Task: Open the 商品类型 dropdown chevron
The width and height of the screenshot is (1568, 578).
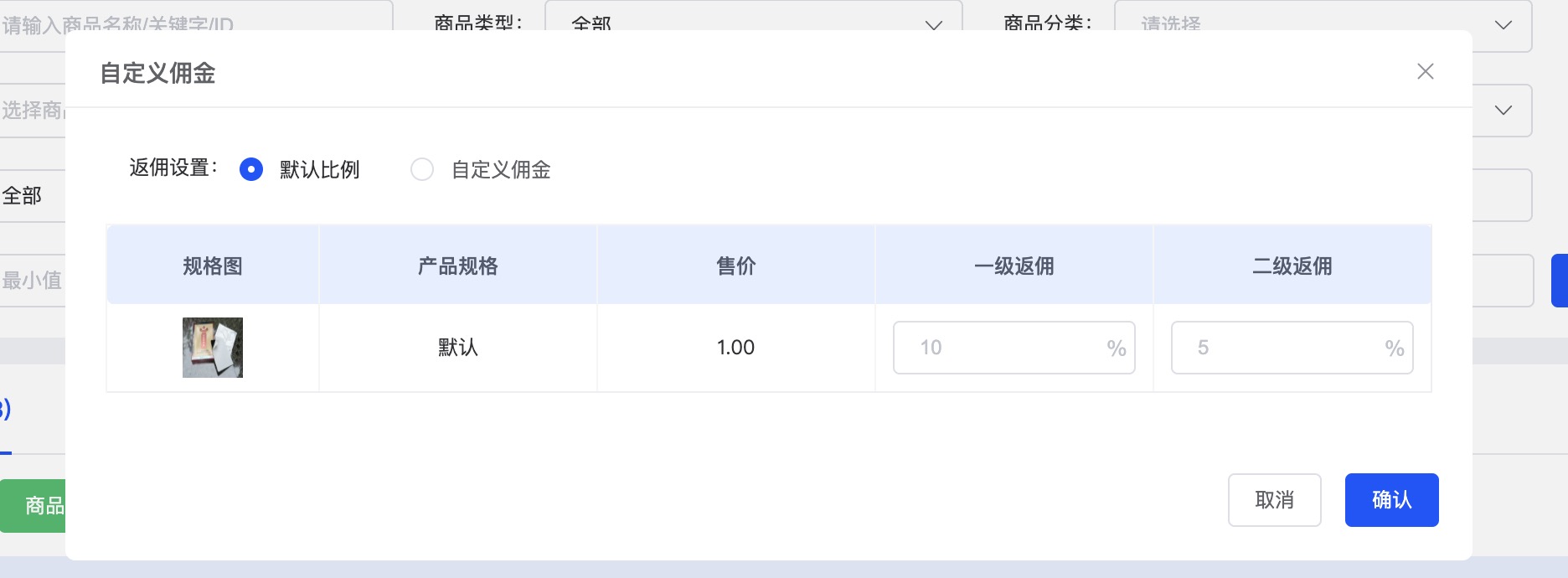Action: tap(933, 25)
